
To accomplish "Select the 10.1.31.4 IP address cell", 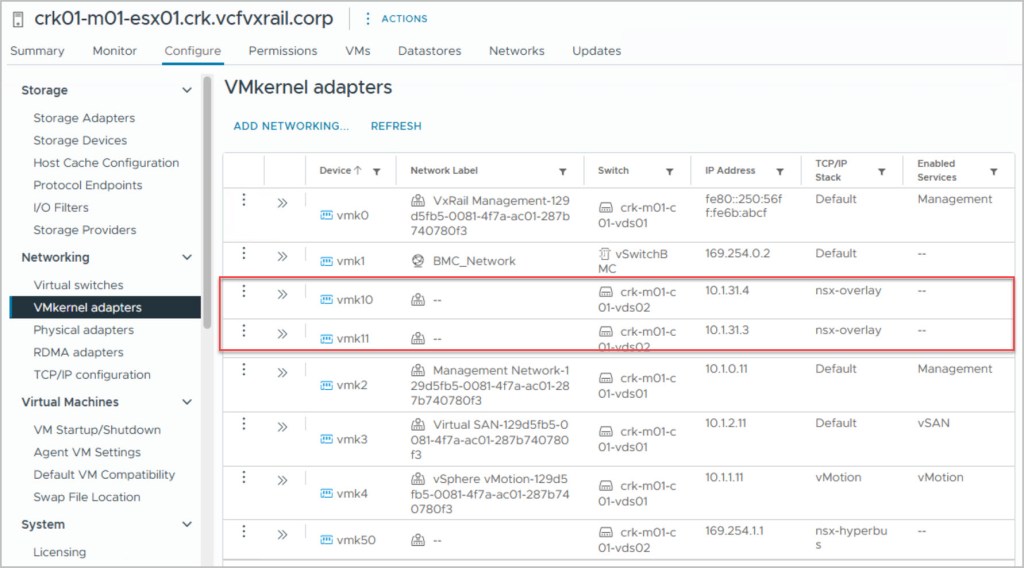I will tap(727, 291).
